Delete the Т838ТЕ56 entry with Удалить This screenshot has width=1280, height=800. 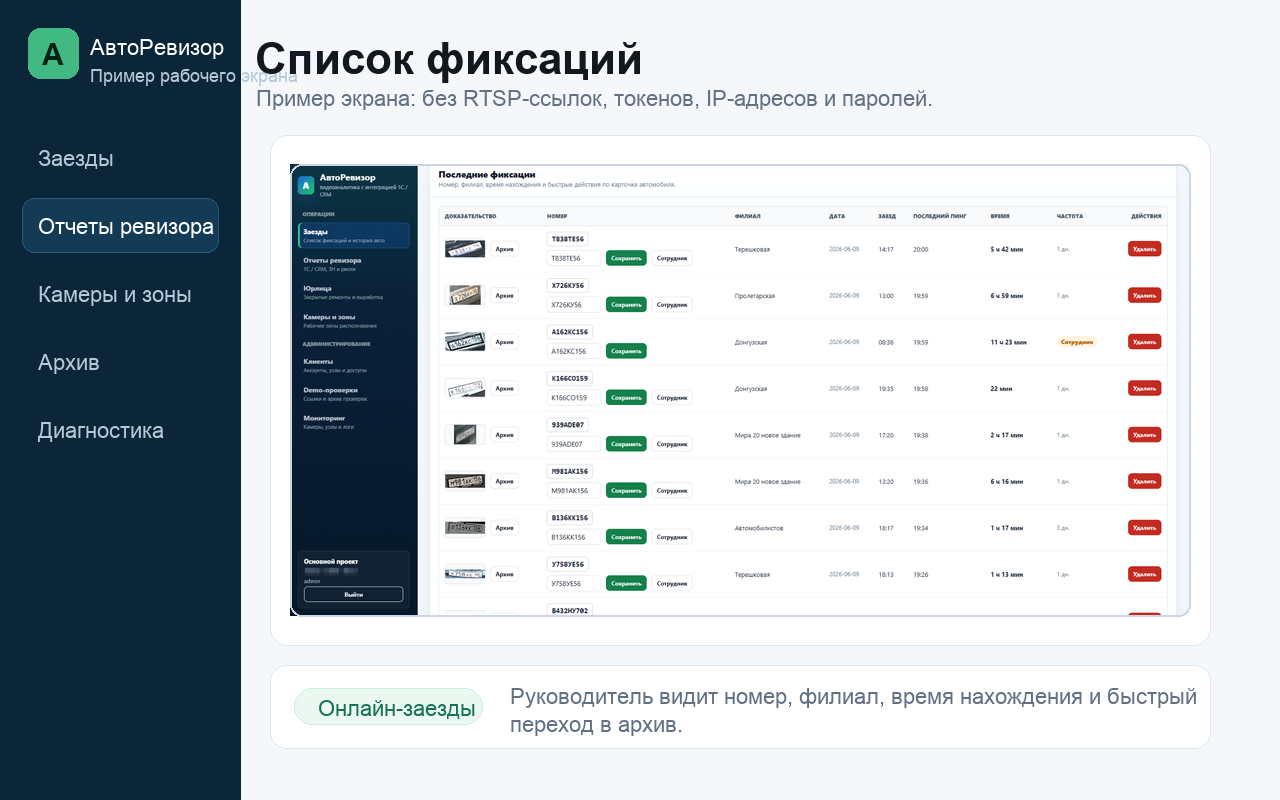point(1145,249)
